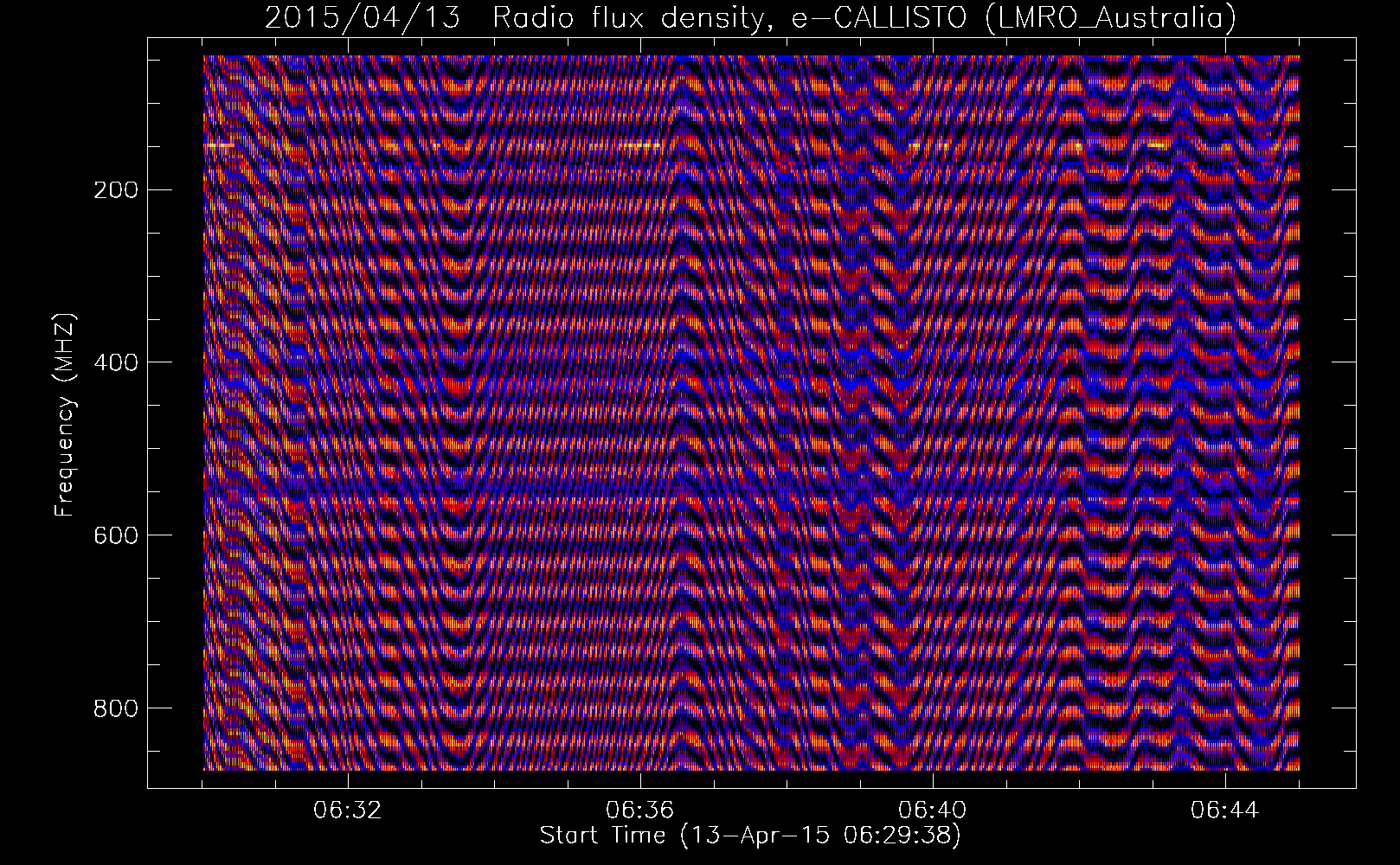
Task: Click the 06:36 time tick label
Action: [640, 811]
